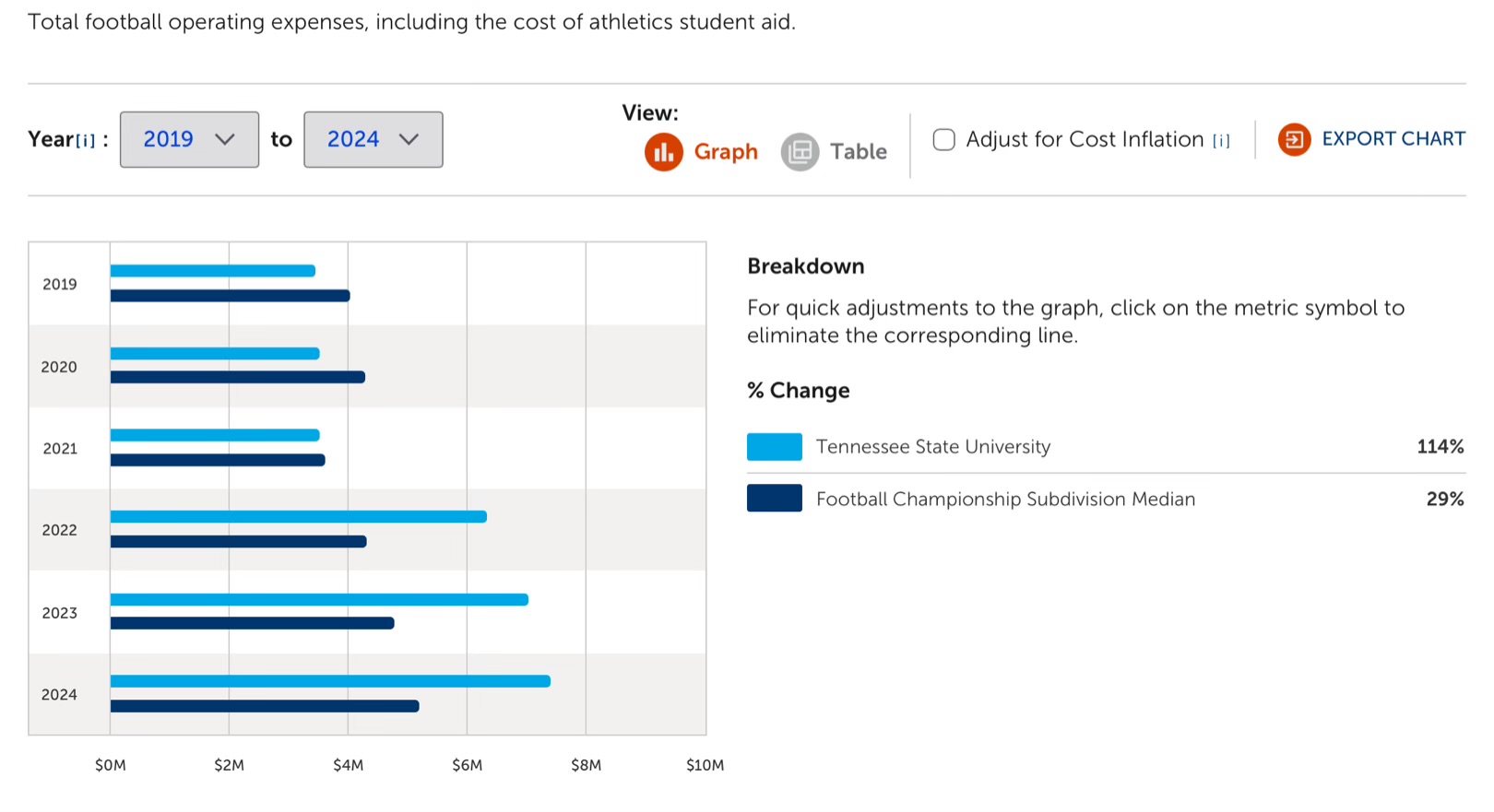Image resolution: width=1494 pixels, height=812 pixels.
Task: Toggle Tennessee State University metric symbol
Action: coord(774,447)
